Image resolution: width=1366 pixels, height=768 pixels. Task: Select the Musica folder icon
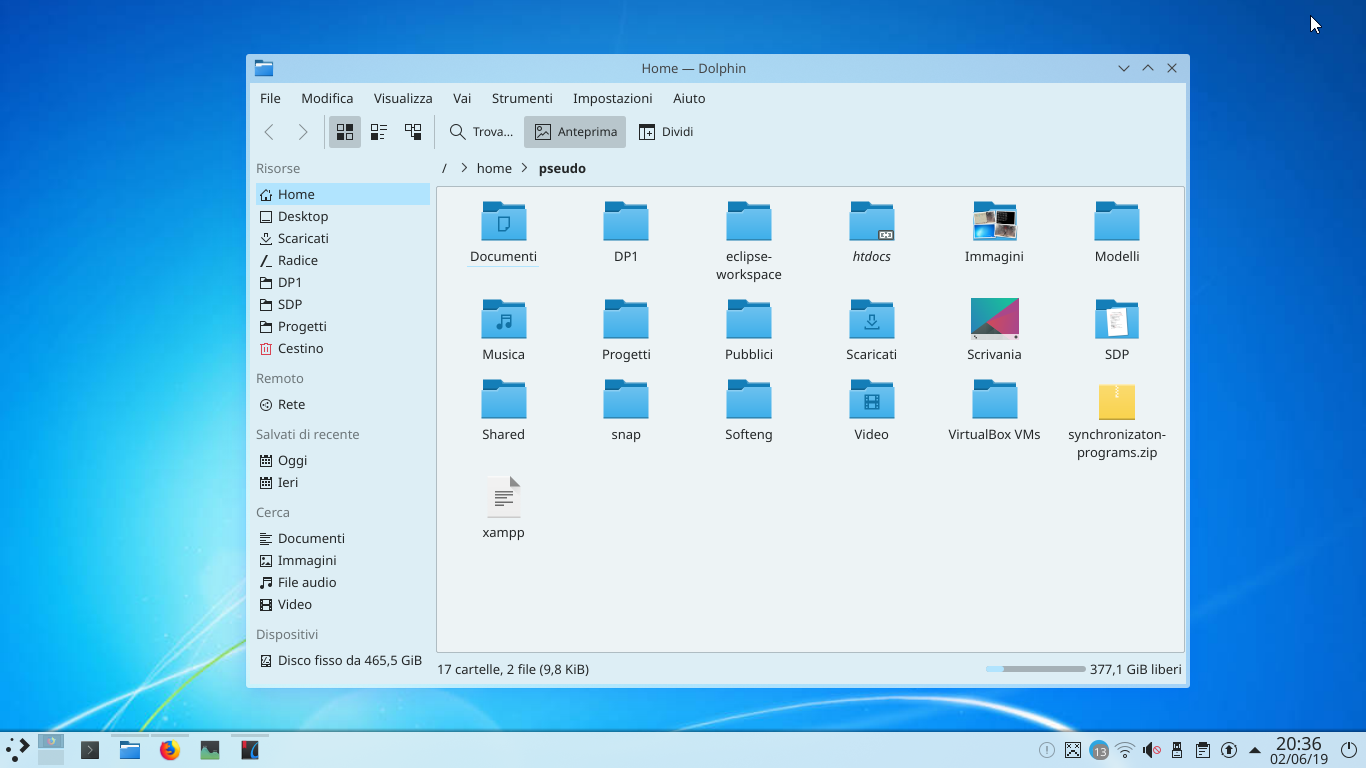click(x=503, y=319)
